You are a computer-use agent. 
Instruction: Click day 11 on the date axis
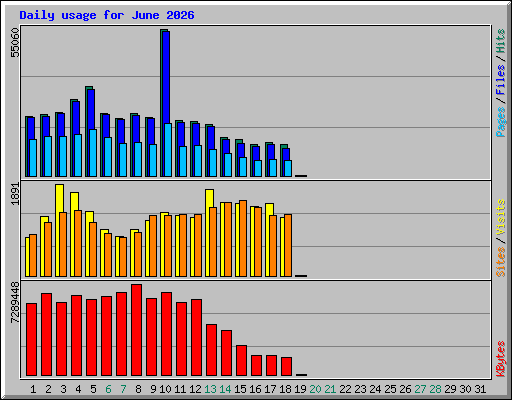(180, 389)
